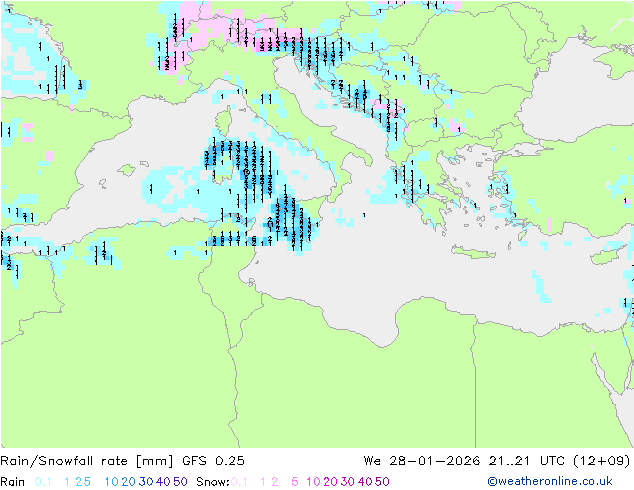Click the 'Snow:' legend label

[x=213, y=482]
